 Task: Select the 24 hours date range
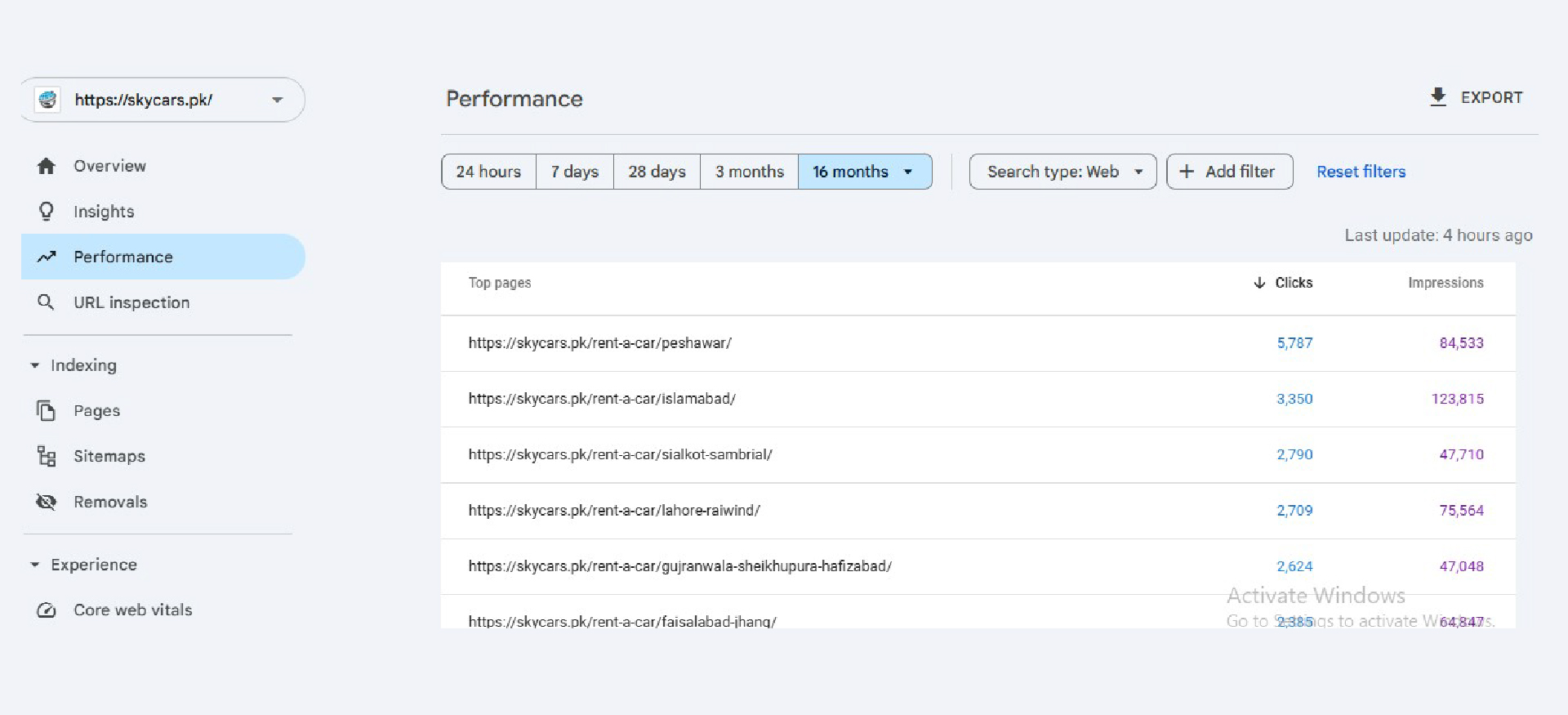[488, 172]
